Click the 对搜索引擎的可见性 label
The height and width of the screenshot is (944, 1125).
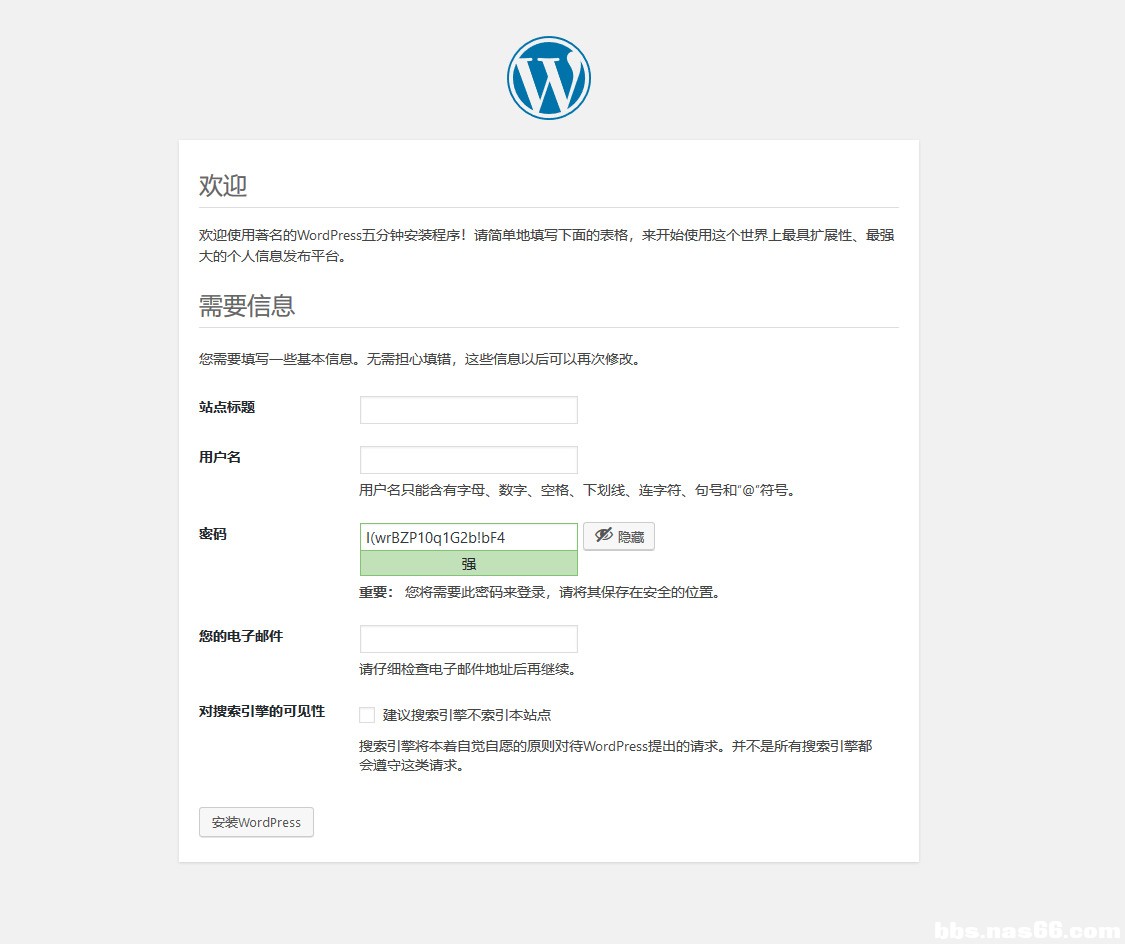pos(261,712)
